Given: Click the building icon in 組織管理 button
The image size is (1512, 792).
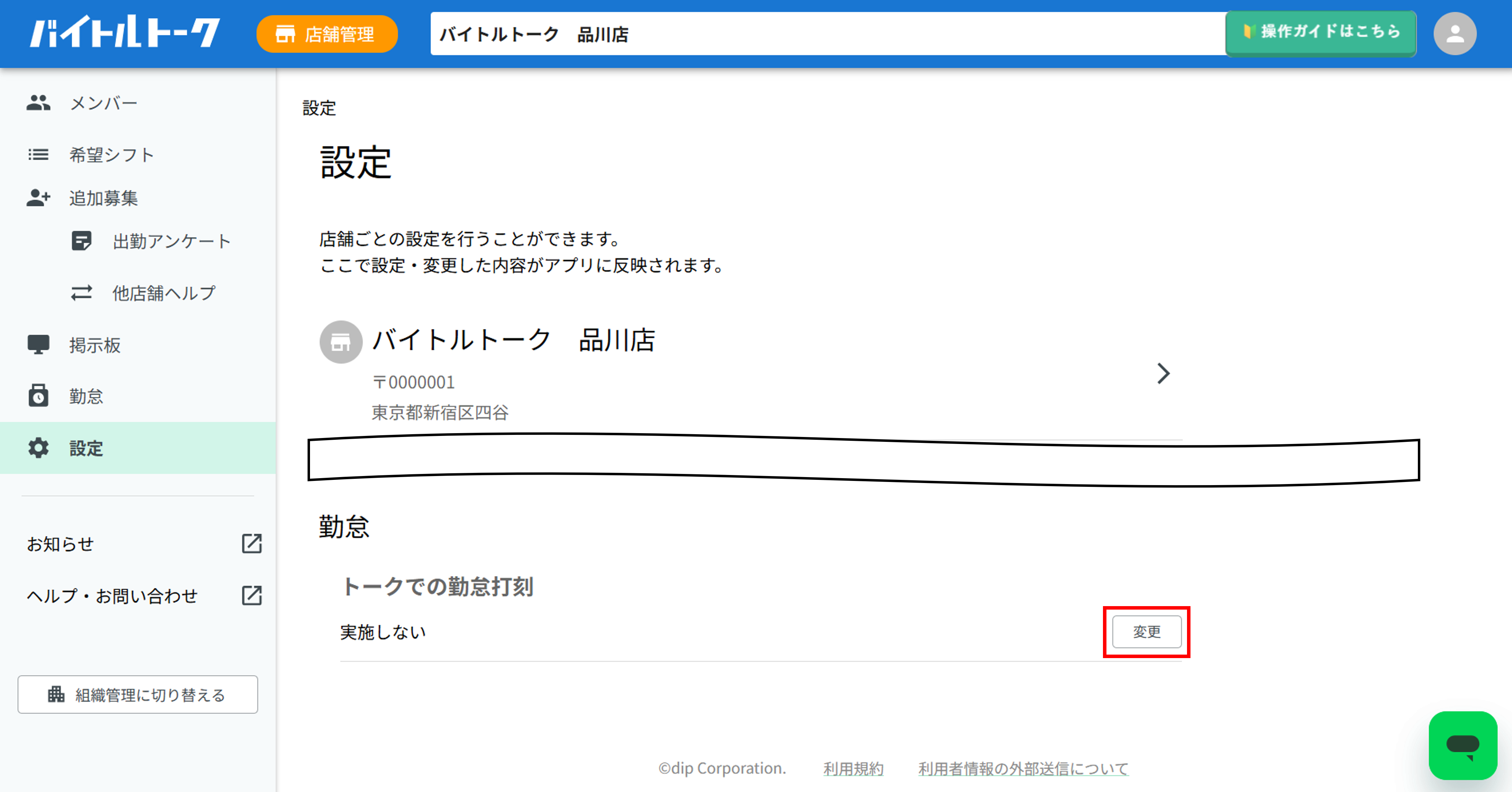Looking at the screenshot, I should (x=56, y=694).
